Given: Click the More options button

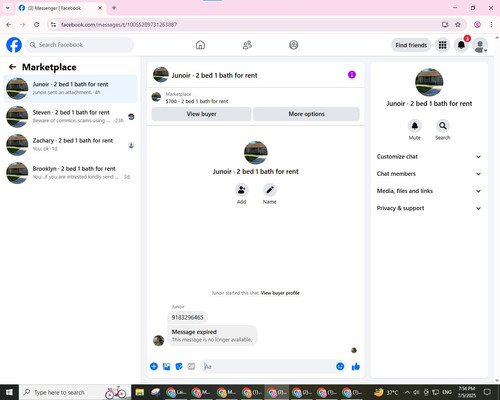Looking at the screenshot, I should point(306,114).
